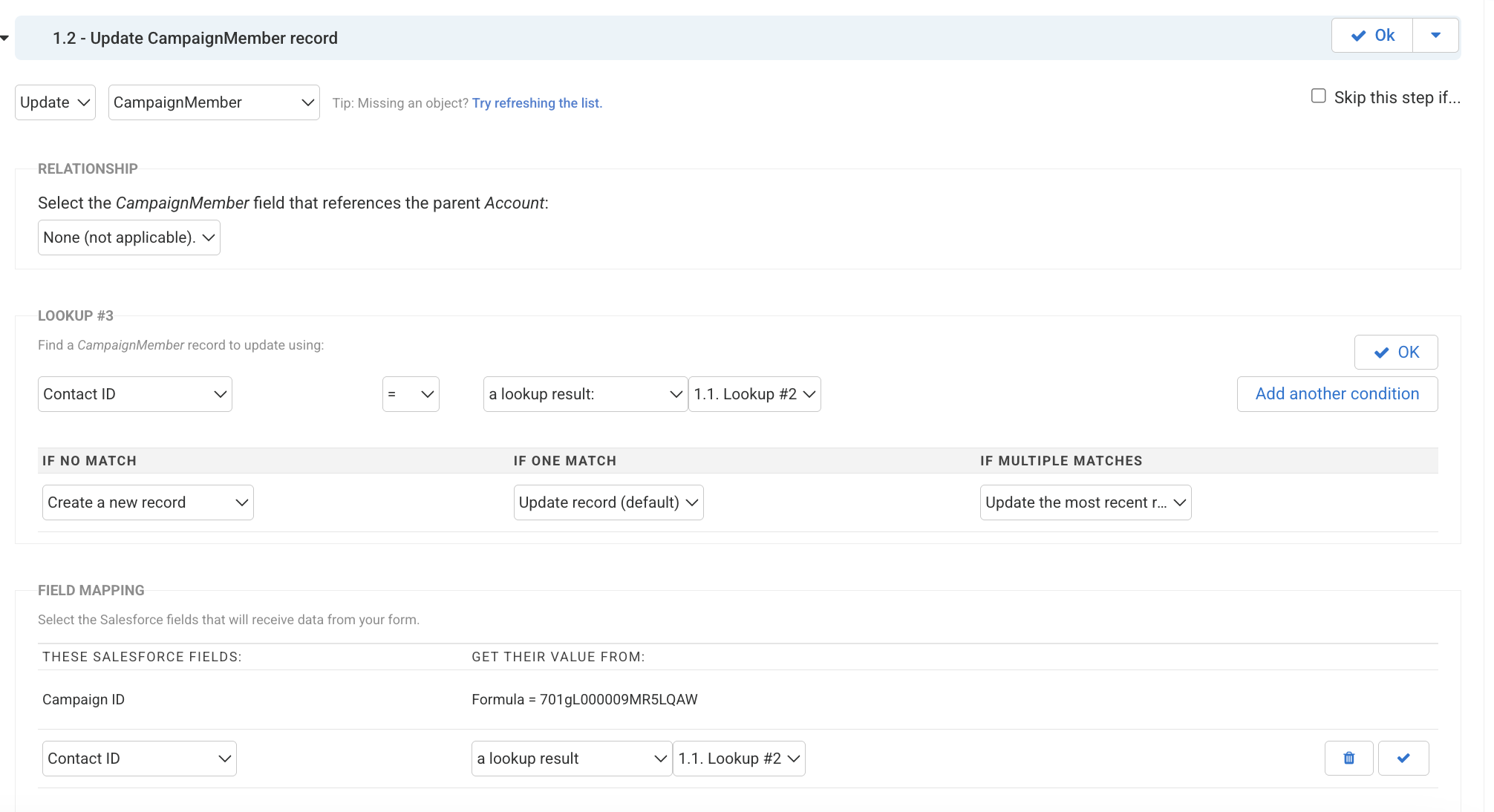Open 'a lookup result:' condition dropdown
Screen dimensions: 1494x812
(584, 394)
